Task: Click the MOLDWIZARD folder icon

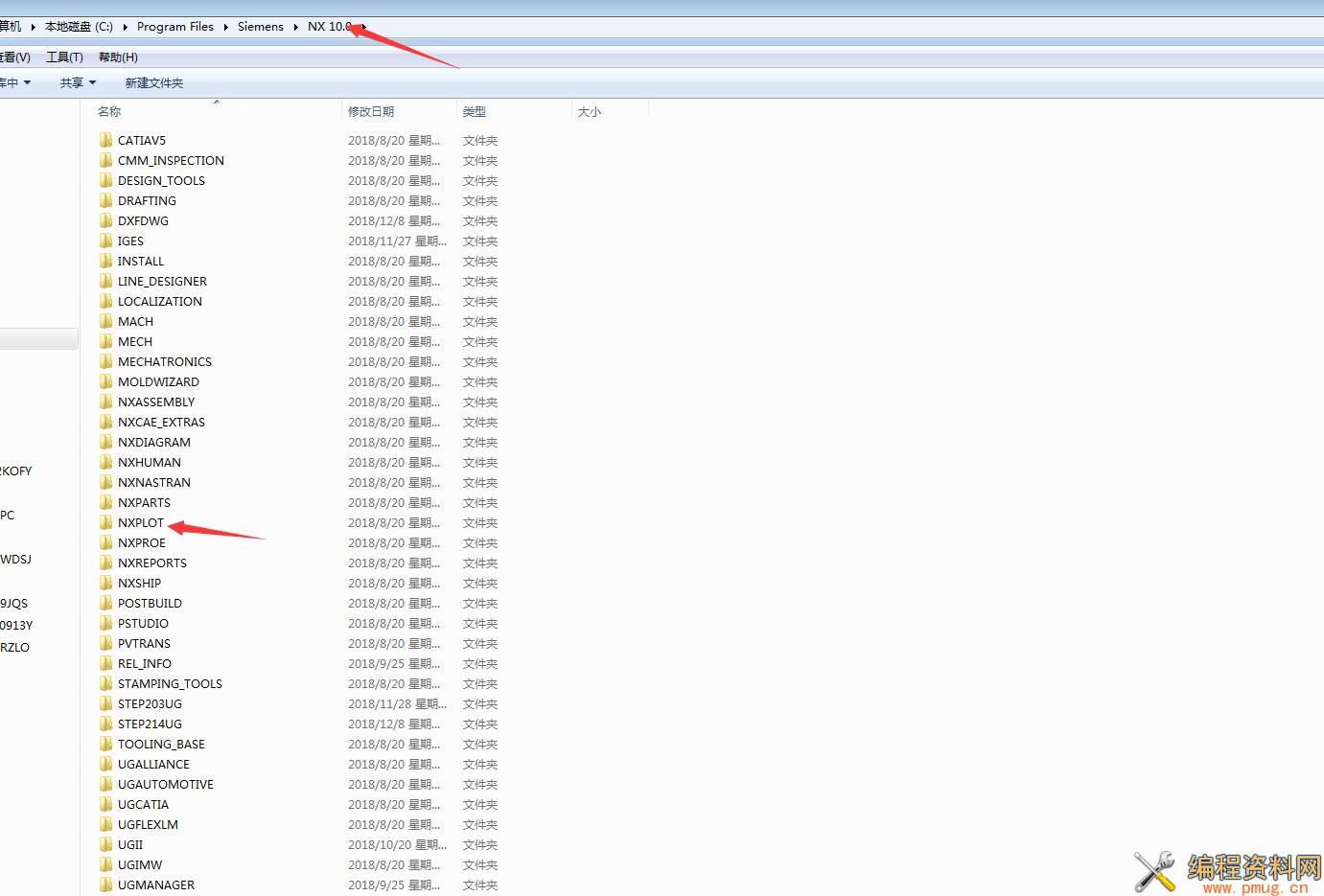Action: 105,381
